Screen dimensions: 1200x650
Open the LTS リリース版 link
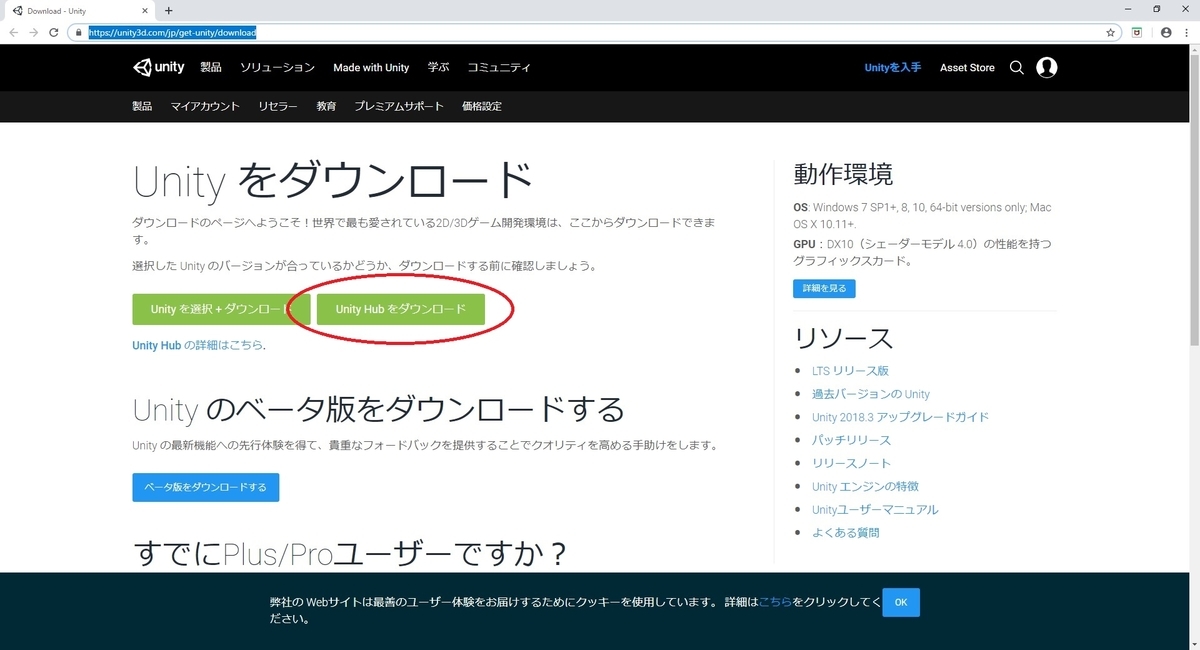coord(852,370)
